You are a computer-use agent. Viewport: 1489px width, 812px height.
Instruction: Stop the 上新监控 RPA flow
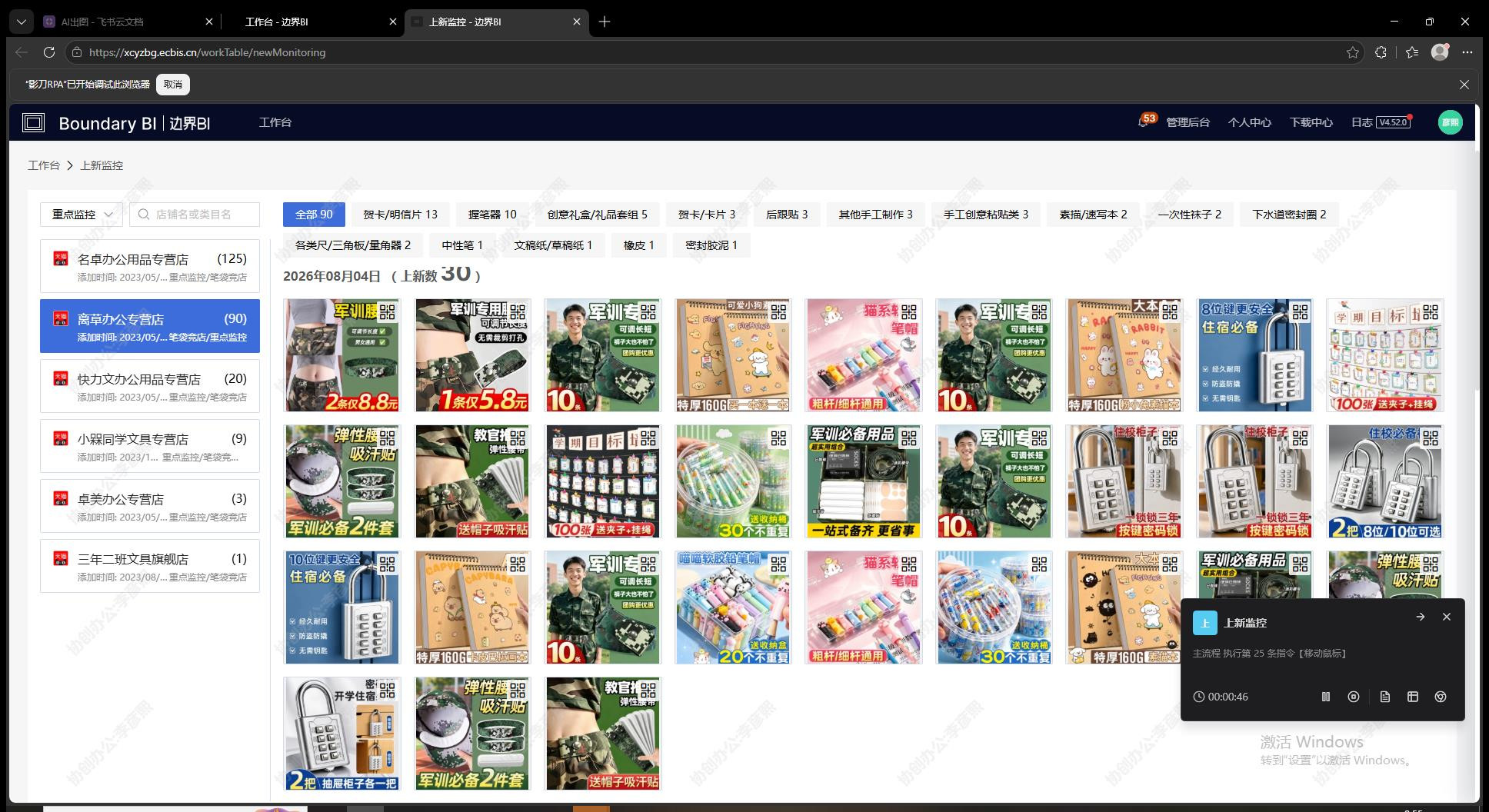coord(1354,697)
